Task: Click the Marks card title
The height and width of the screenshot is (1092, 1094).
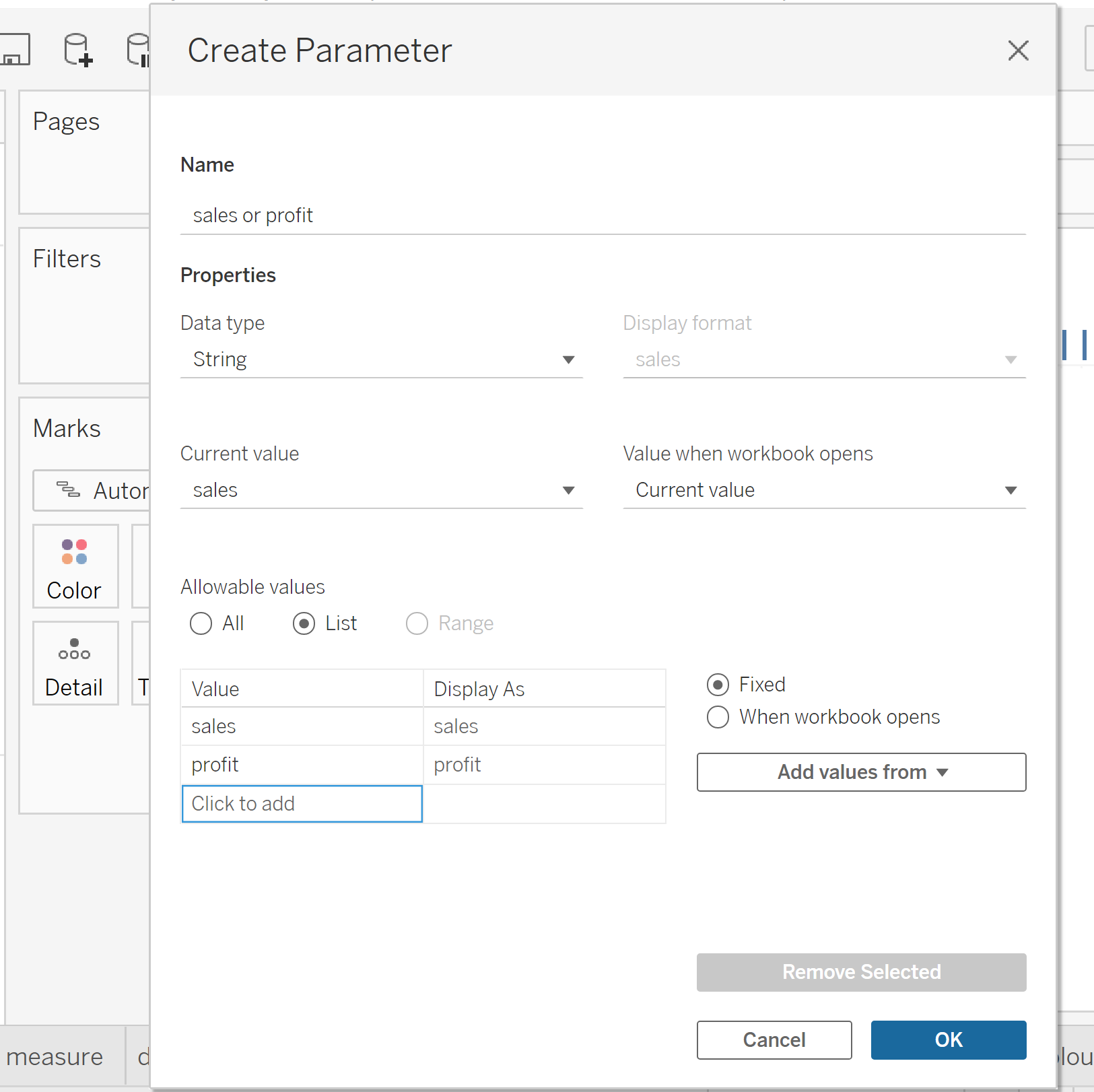Action: tap(67, 429)
